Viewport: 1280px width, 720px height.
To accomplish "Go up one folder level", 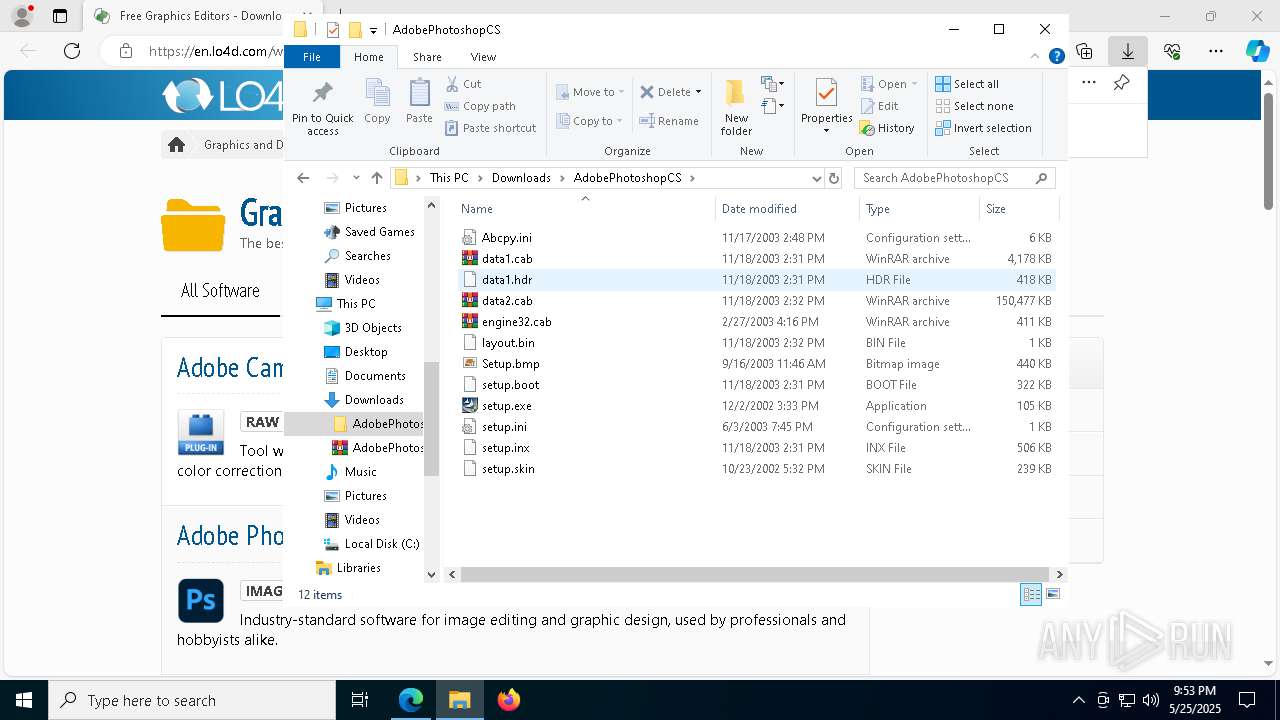I will pos(377,178).
